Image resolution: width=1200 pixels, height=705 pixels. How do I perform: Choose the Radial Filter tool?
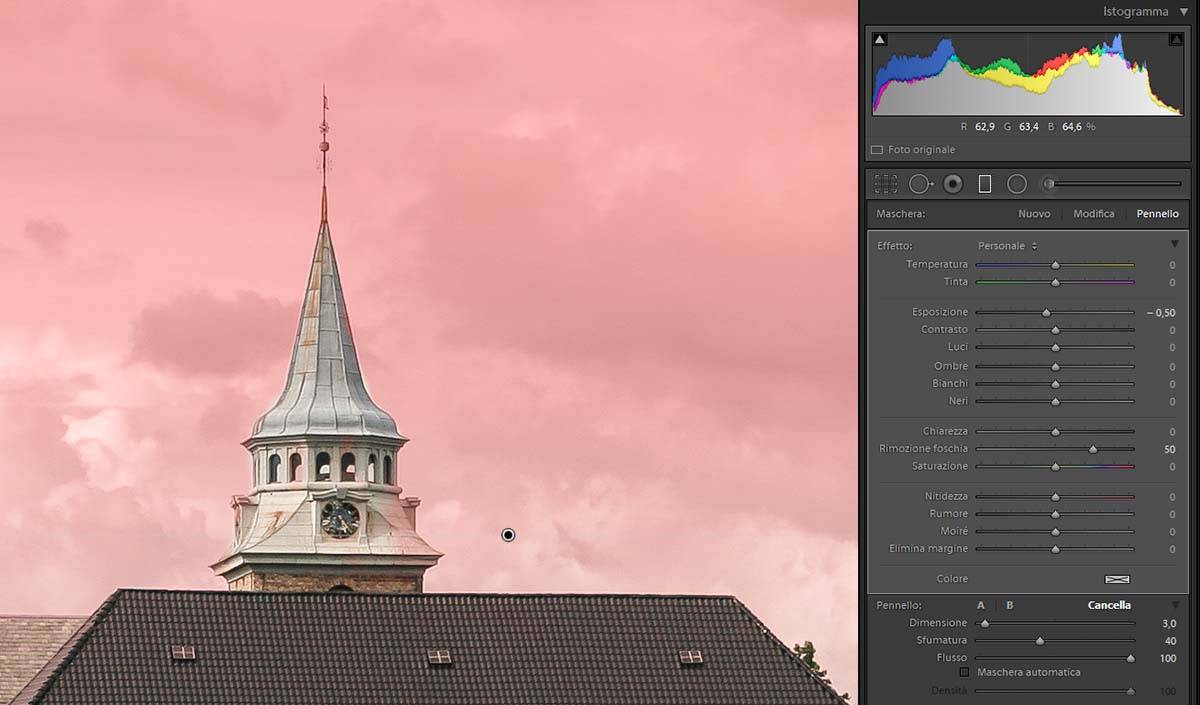(1017, 184)
